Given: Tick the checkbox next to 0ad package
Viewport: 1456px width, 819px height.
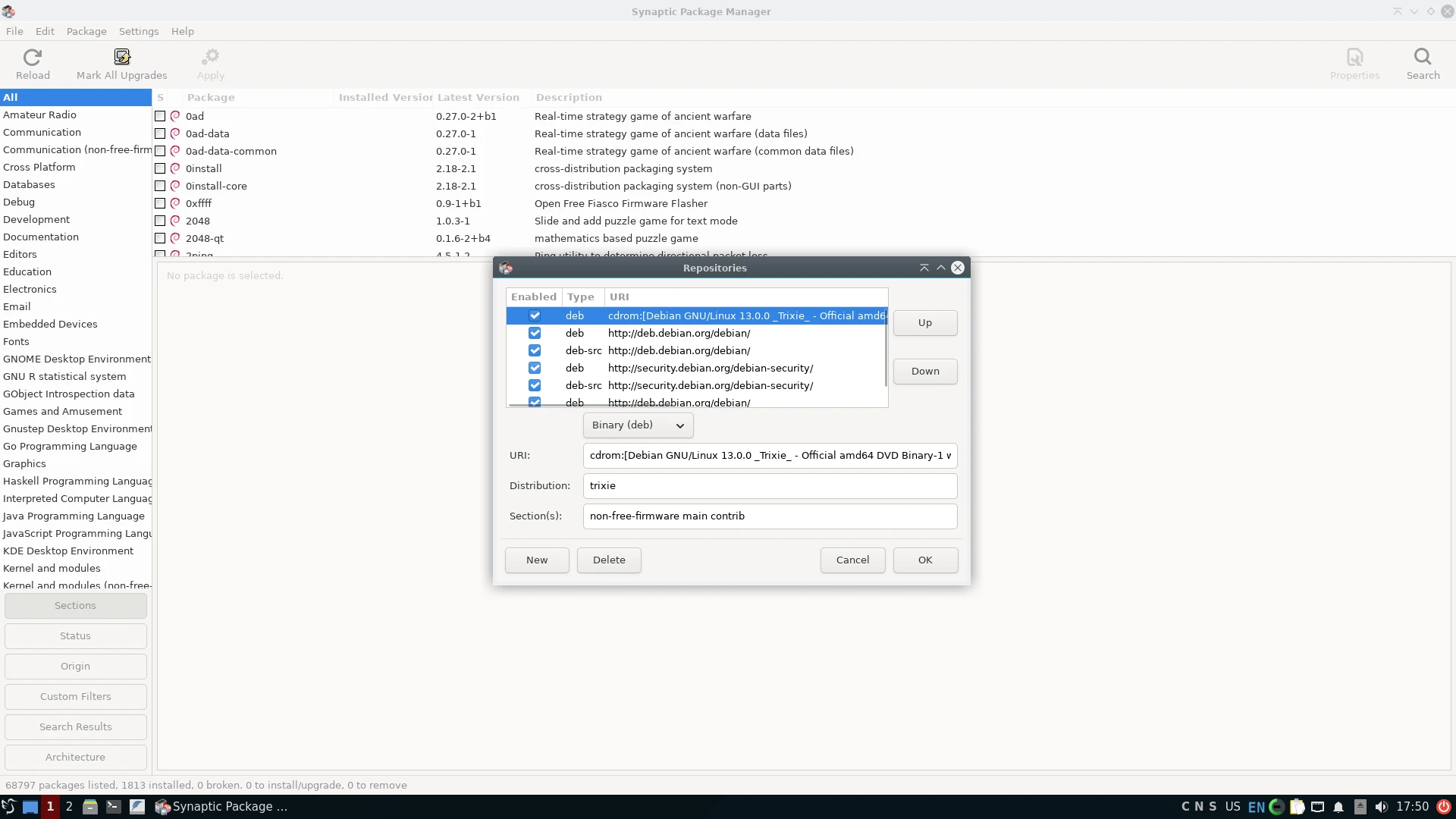Looking at the screenshot, I should pos(160,115).
